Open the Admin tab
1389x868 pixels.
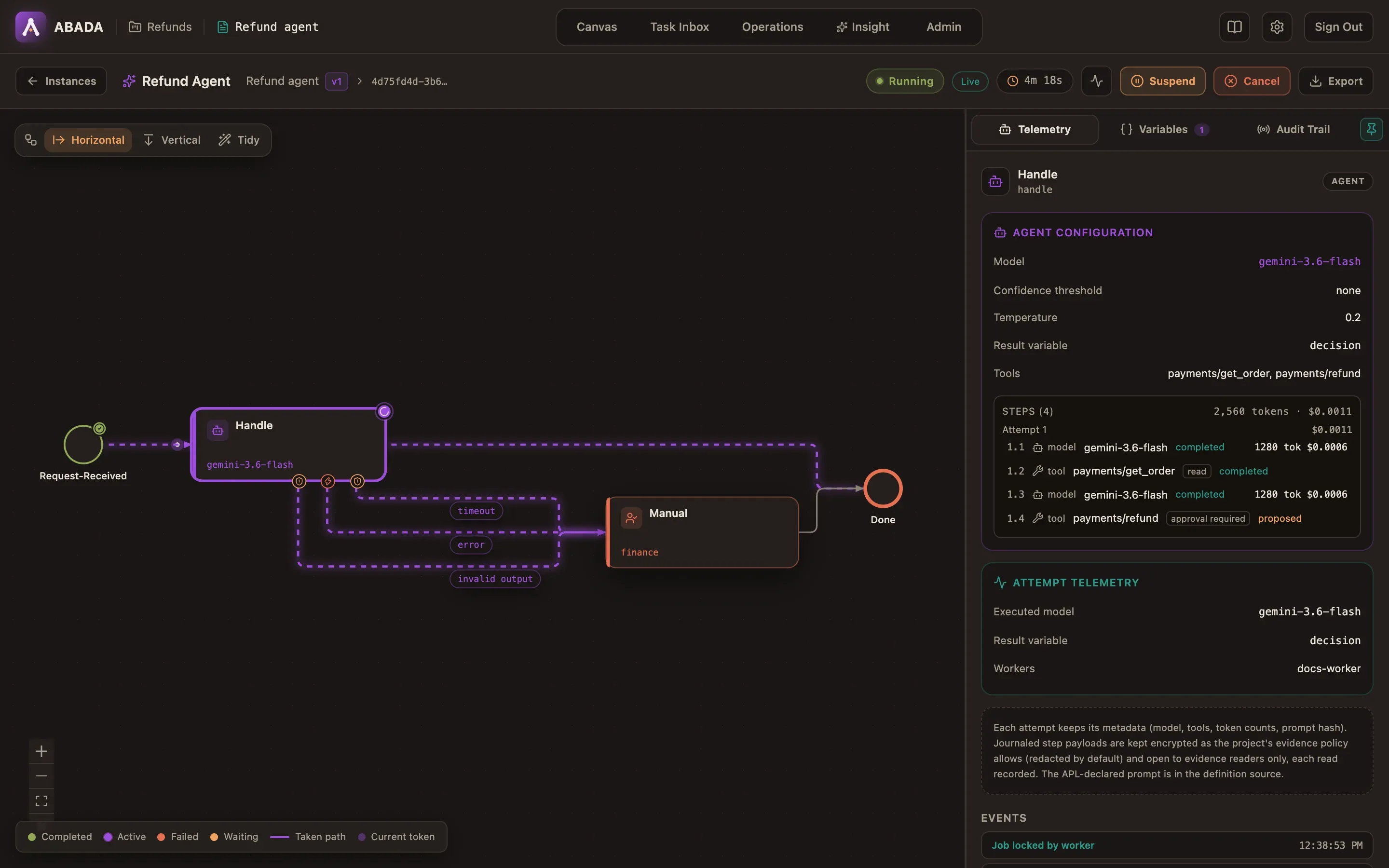coord(943,27)
